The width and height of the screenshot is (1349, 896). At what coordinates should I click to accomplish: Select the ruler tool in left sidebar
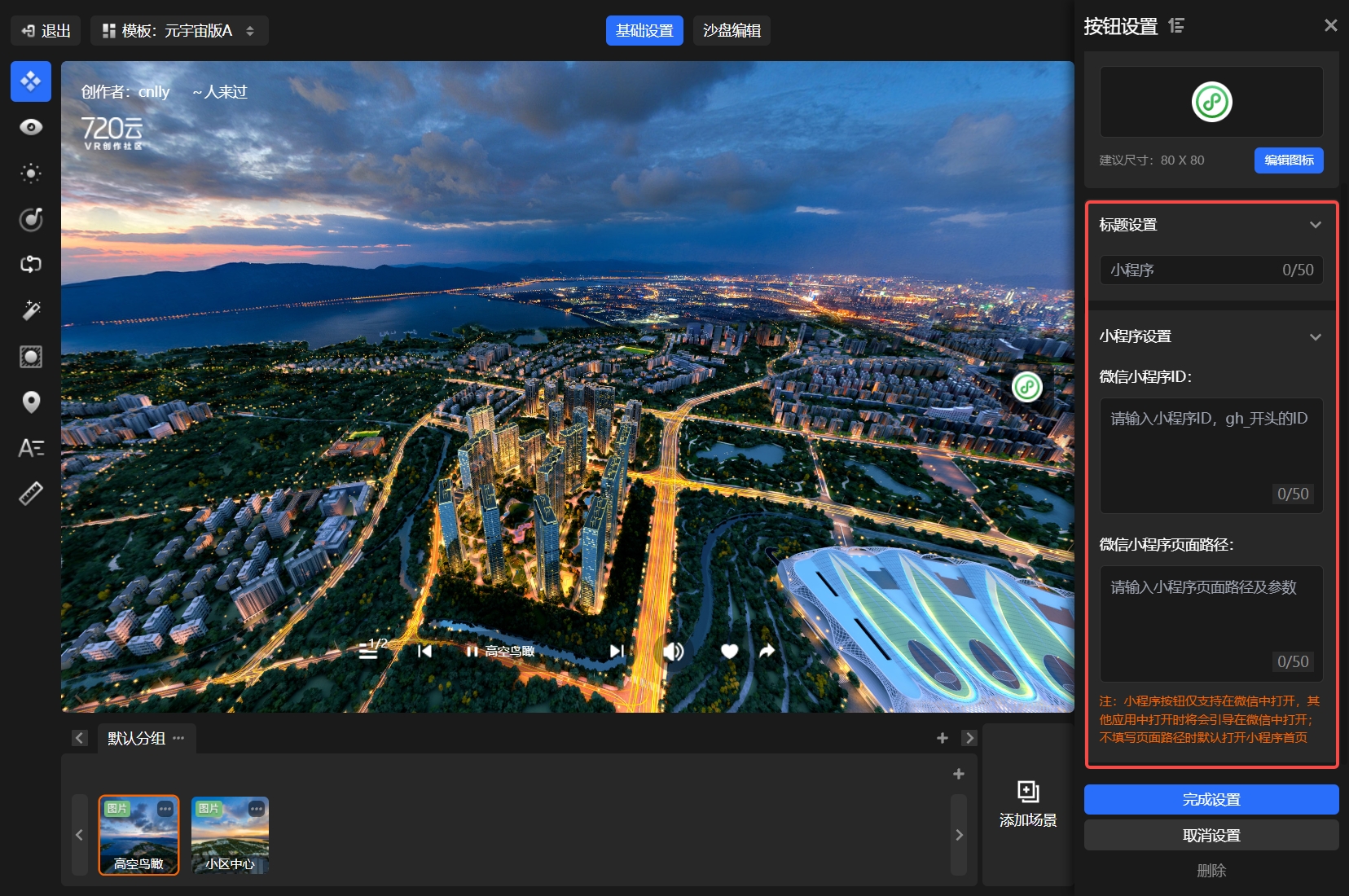point(31,494)
